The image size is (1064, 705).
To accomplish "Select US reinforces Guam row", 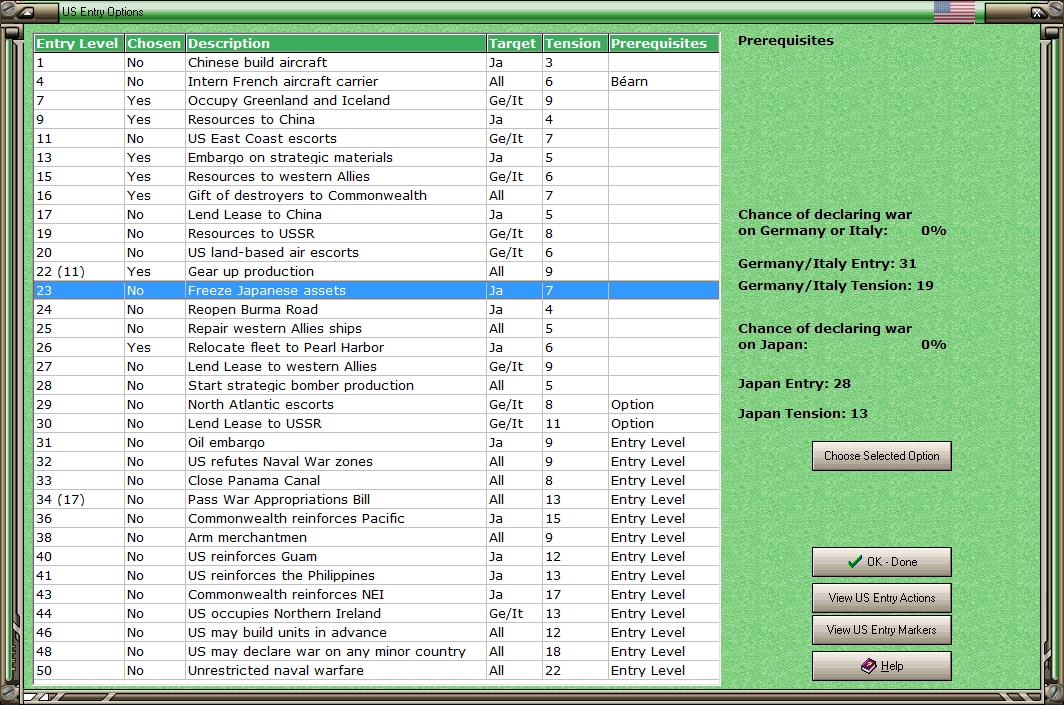I will click(377, 556).
